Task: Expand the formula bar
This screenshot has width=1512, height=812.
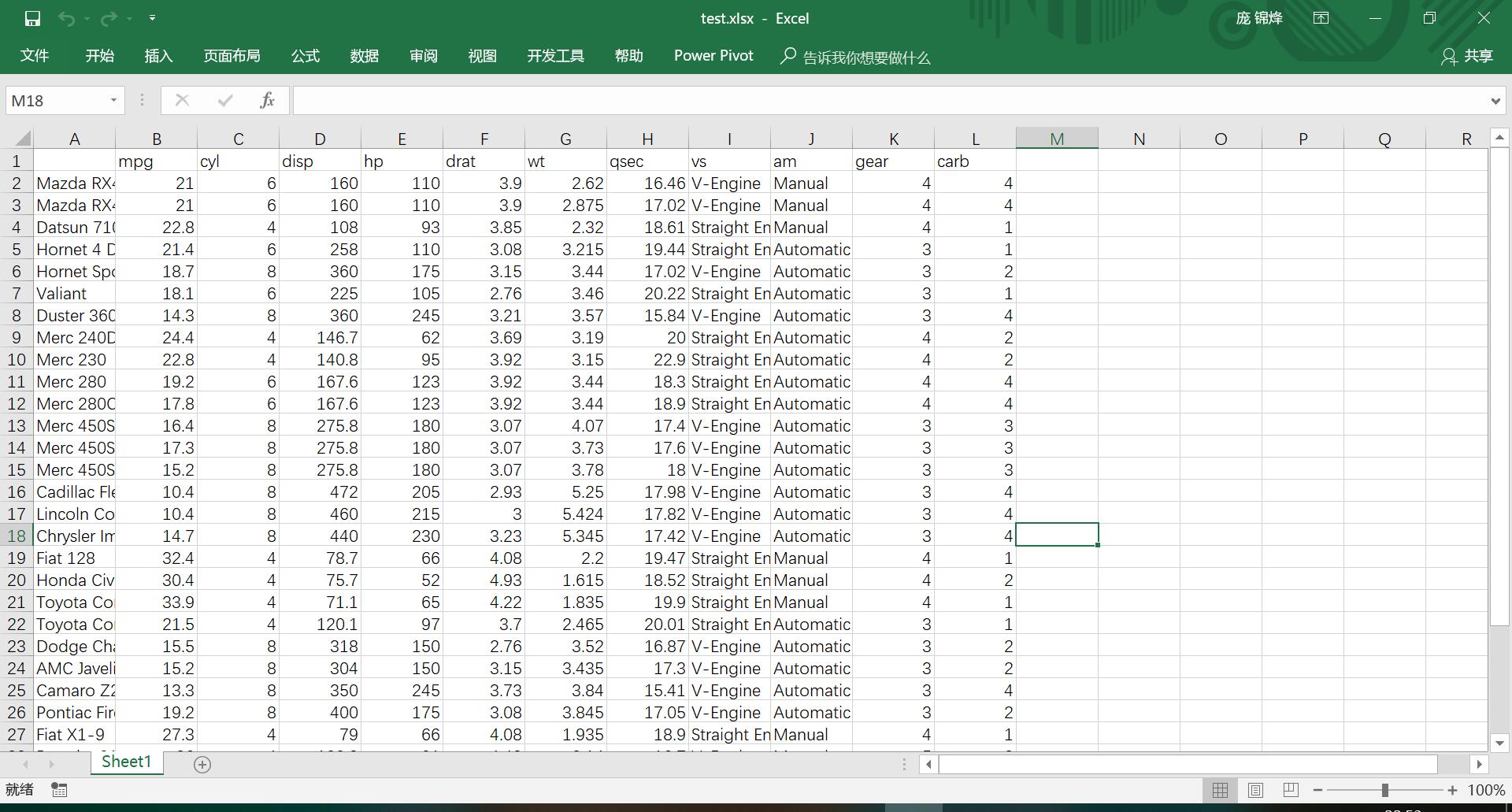Action: tap(1495, 101)
